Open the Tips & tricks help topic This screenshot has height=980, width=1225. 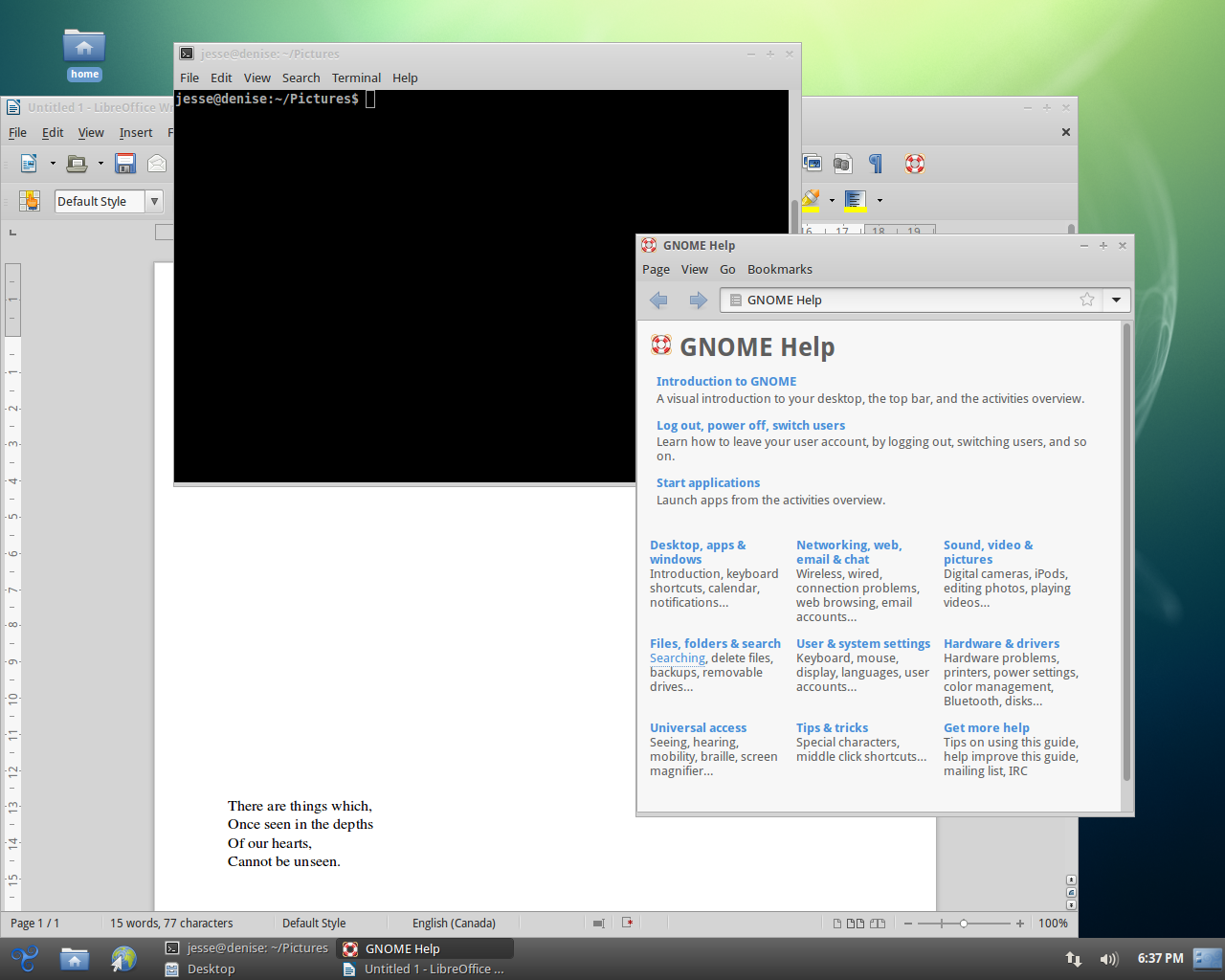[x=833, y=728]
